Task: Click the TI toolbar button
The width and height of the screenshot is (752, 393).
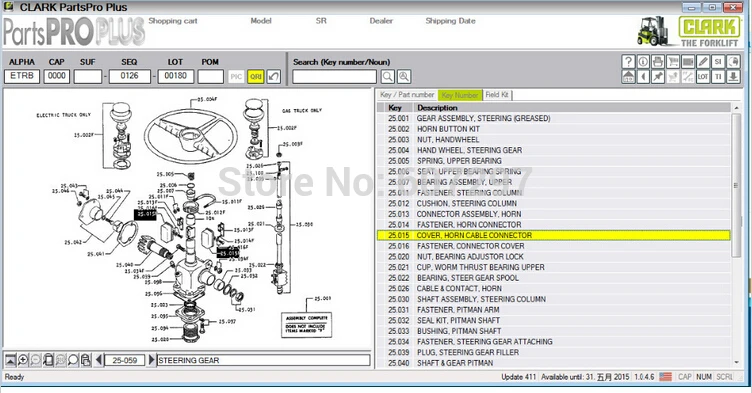Action: click(718, 77)
